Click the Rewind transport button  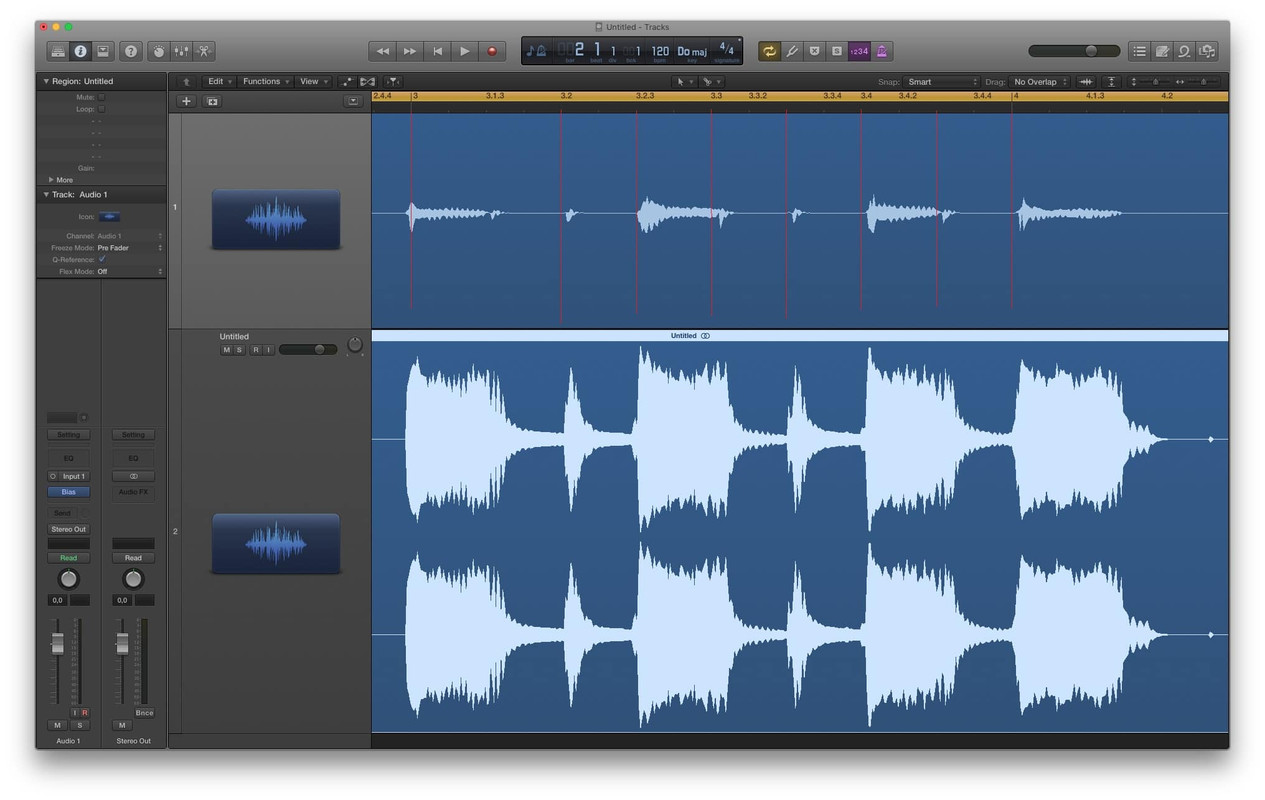(x=382, y=51)
